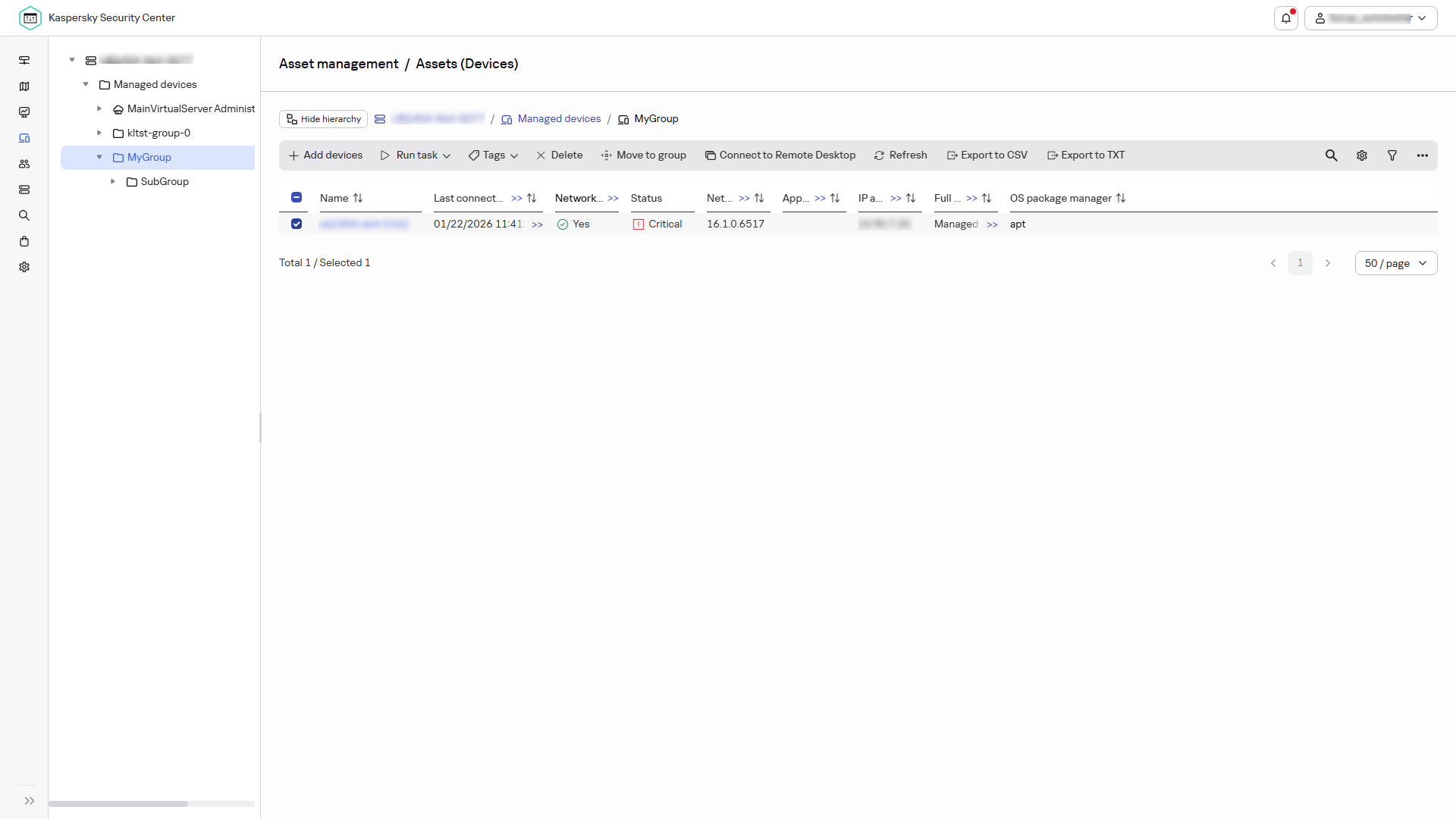Toggle the select-all header checkbox
This screenshot has height=819, width=1456.
[297, 197]
